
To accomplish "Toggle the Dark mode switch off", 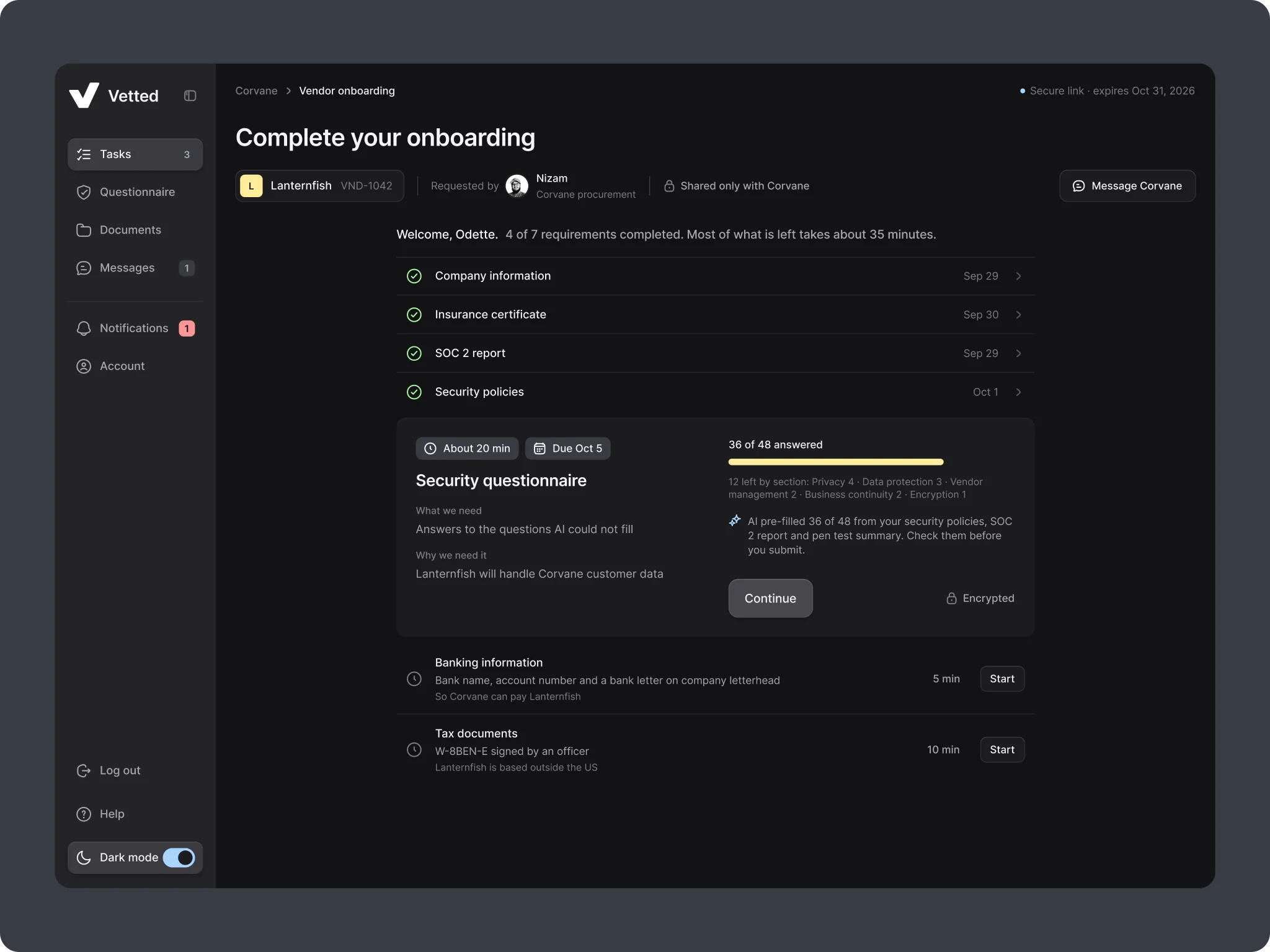I will pyautogui.click(x=179, y=858).
